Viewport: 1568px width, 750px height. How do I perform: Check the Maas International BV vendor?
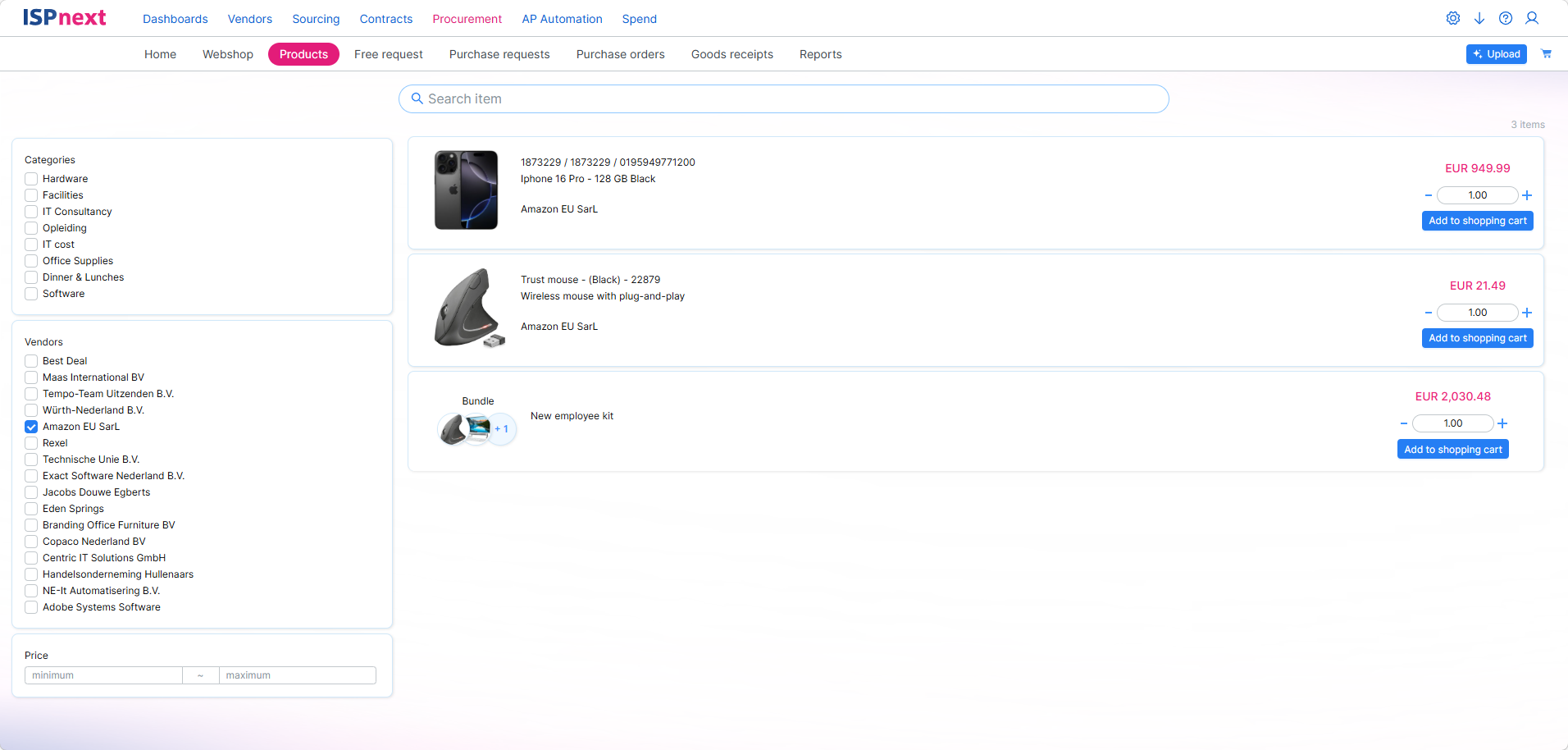tap(31, 377)
